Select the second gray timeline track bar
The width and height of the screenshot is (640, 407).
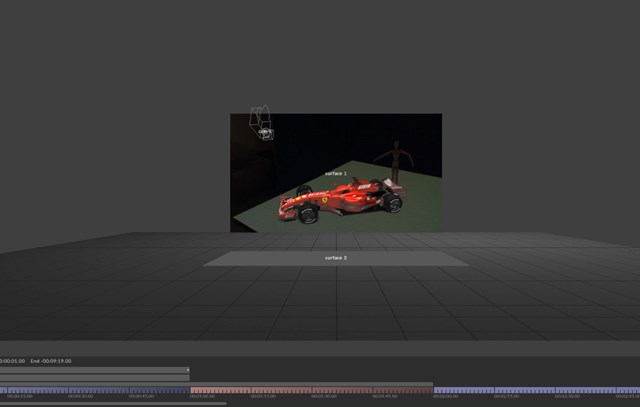click(x=95, y=378)
